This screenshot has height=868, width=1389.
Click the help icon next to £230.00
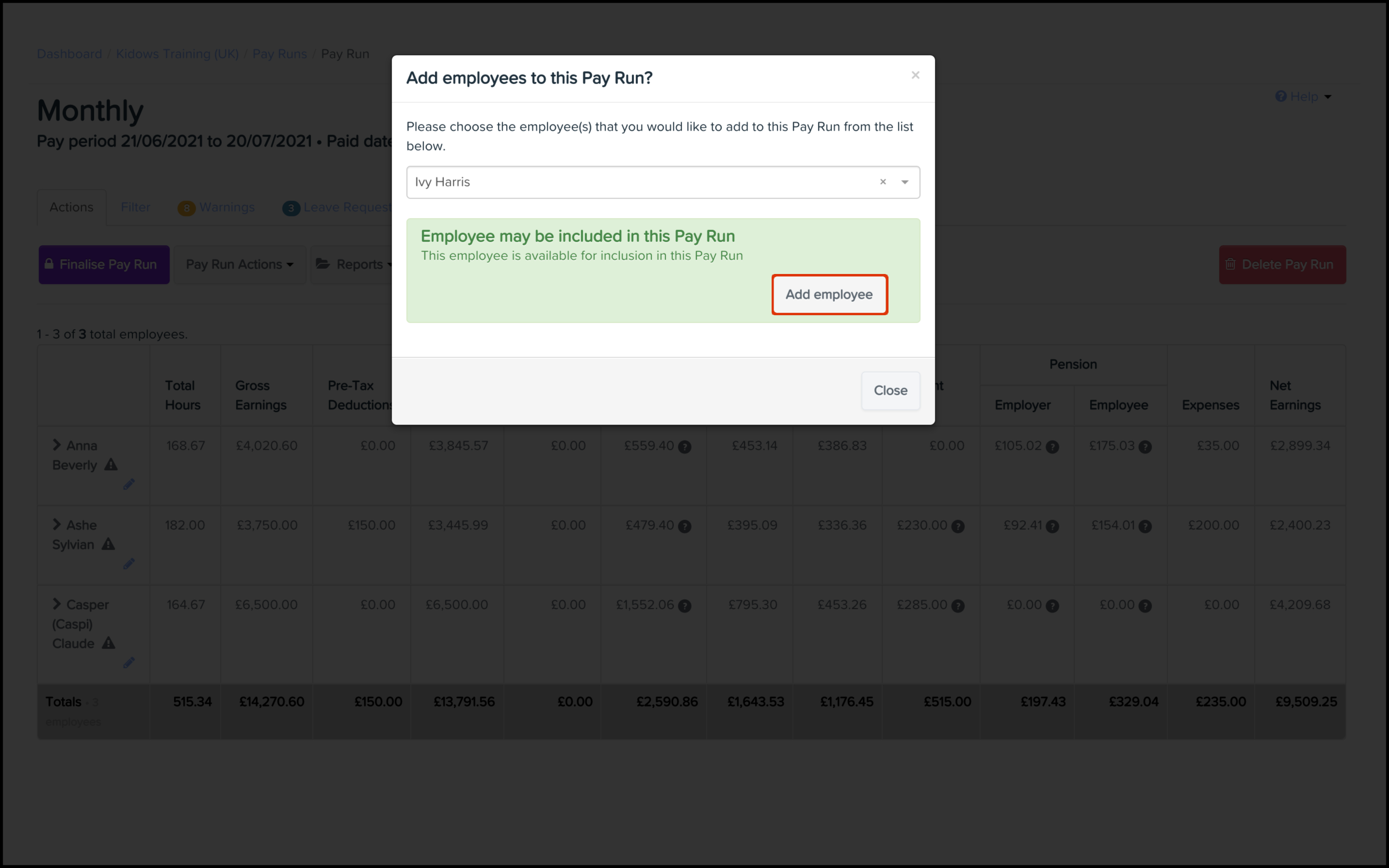click(958, 527)
